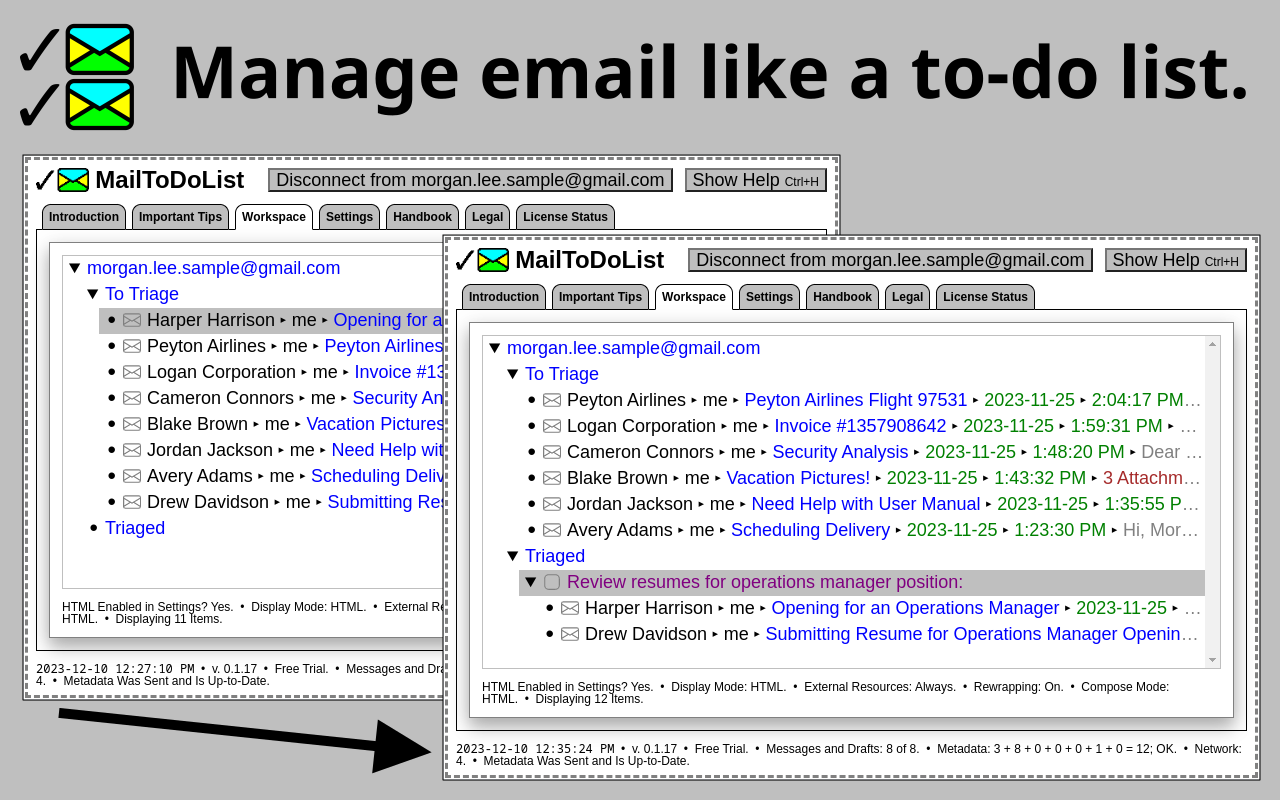Open Introduction tab in front window
Viewport: 1280px width, 800px height.
click(x=504, y=297)
